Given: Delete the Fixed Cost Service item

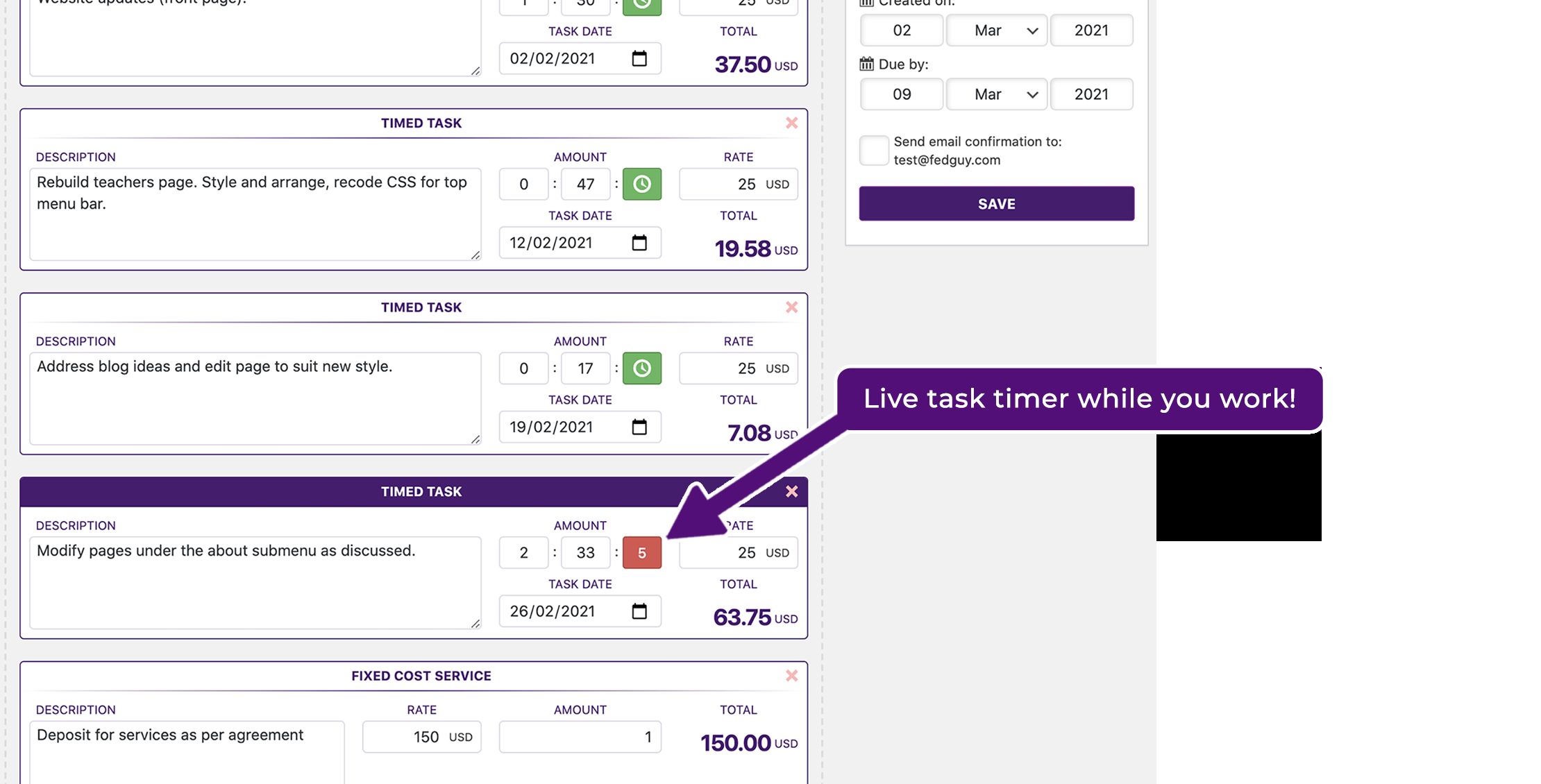Looking at the screenshot, I should pyautogui.click(x=791, y=676).
